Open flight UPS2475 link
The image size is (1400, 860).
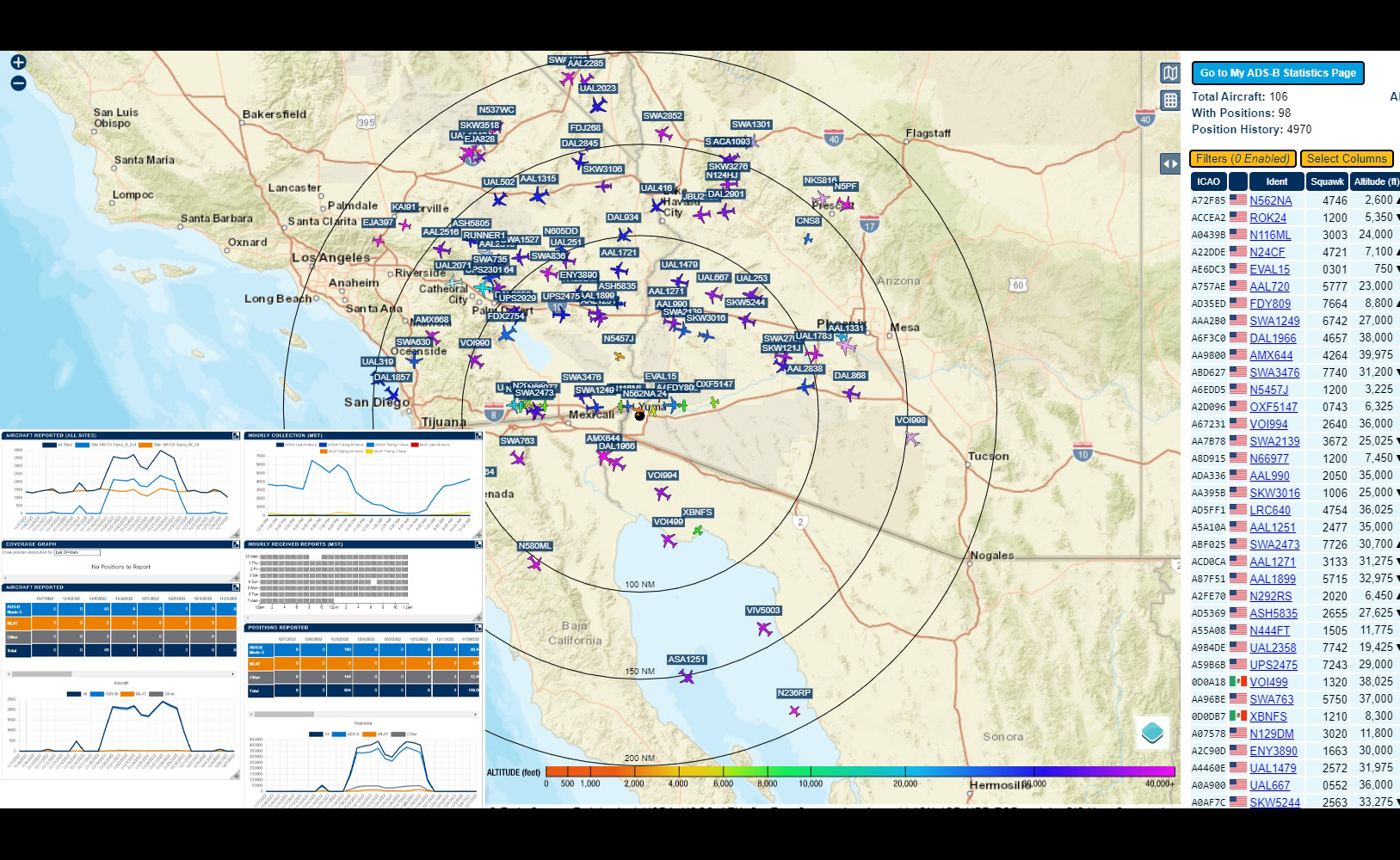click(x=1274, y=665)
